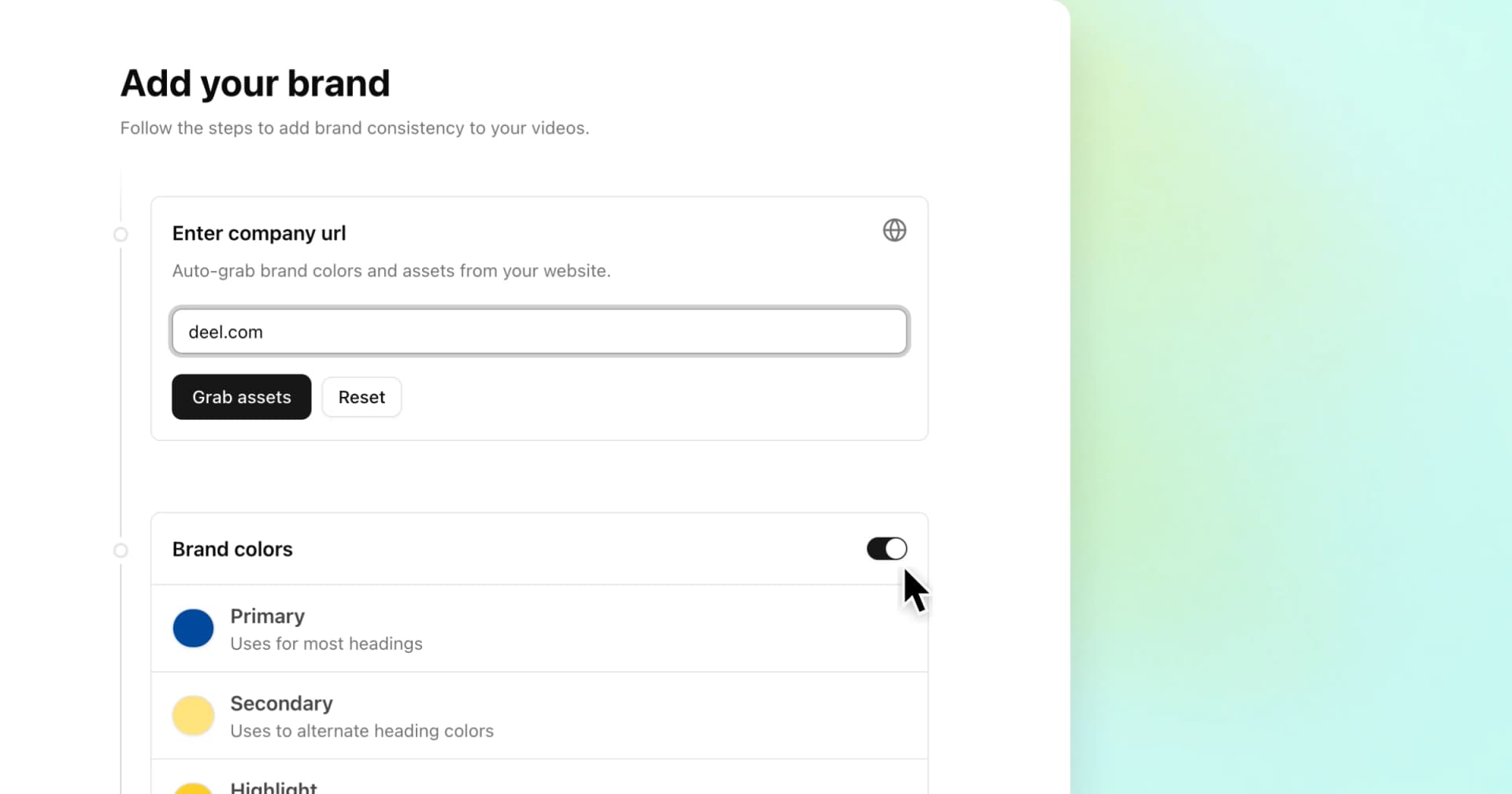Select the first step indicator circle
The height and width of the screenshot is (794, 1512).
120,234
